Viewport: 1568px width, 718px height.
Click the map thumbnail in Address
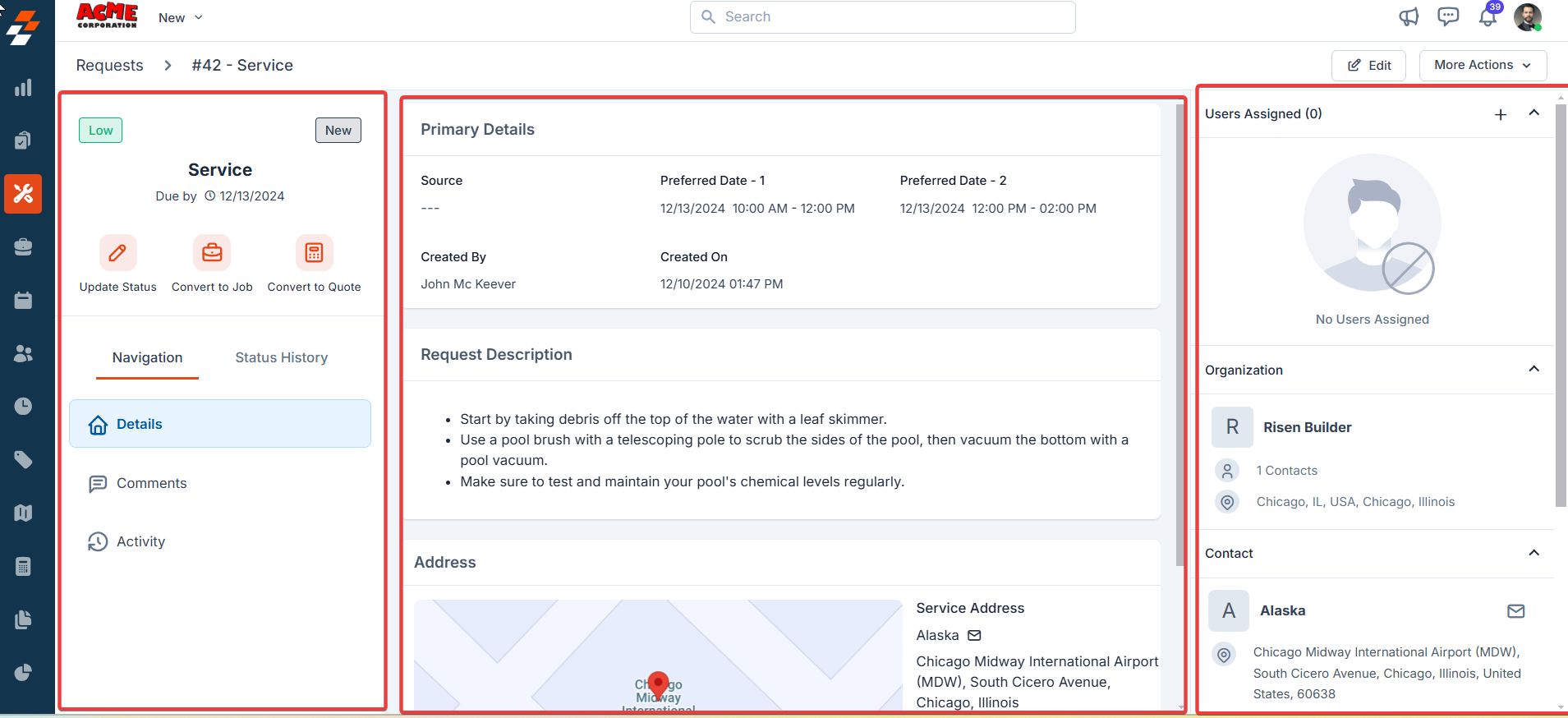[x=658, y=655]
